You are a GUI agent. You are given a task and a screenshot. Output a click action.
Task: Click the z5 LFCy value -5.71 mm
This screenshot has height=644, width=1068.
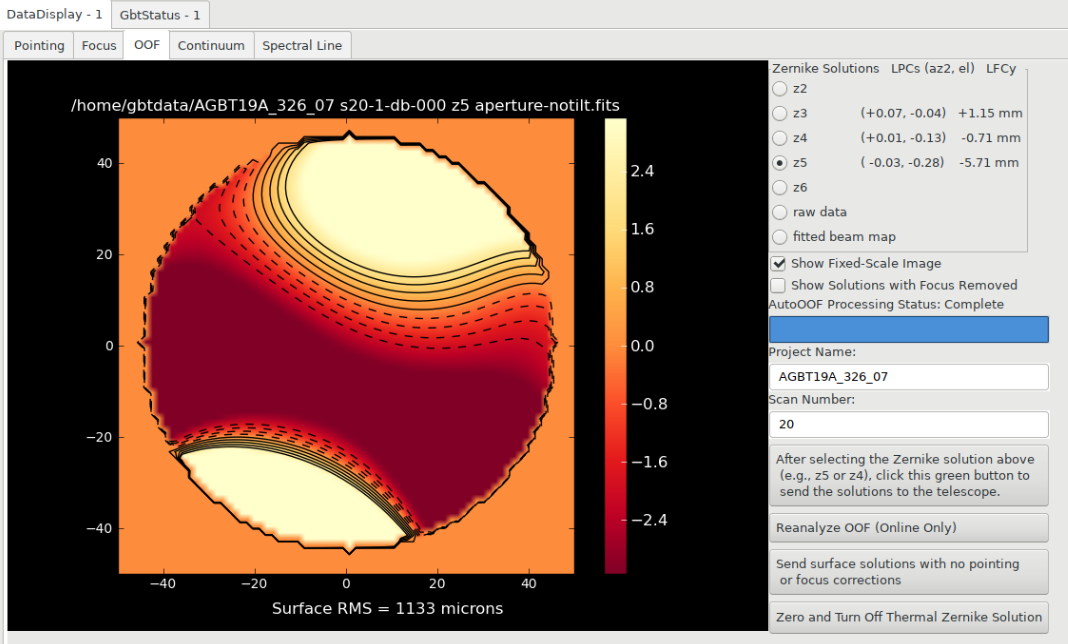pyautogui.click(x=989, y=163)
